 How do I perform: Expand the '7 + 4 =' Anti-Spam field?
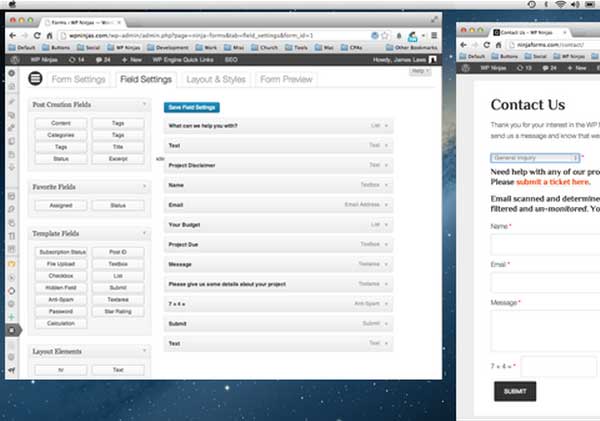point(386,304)
